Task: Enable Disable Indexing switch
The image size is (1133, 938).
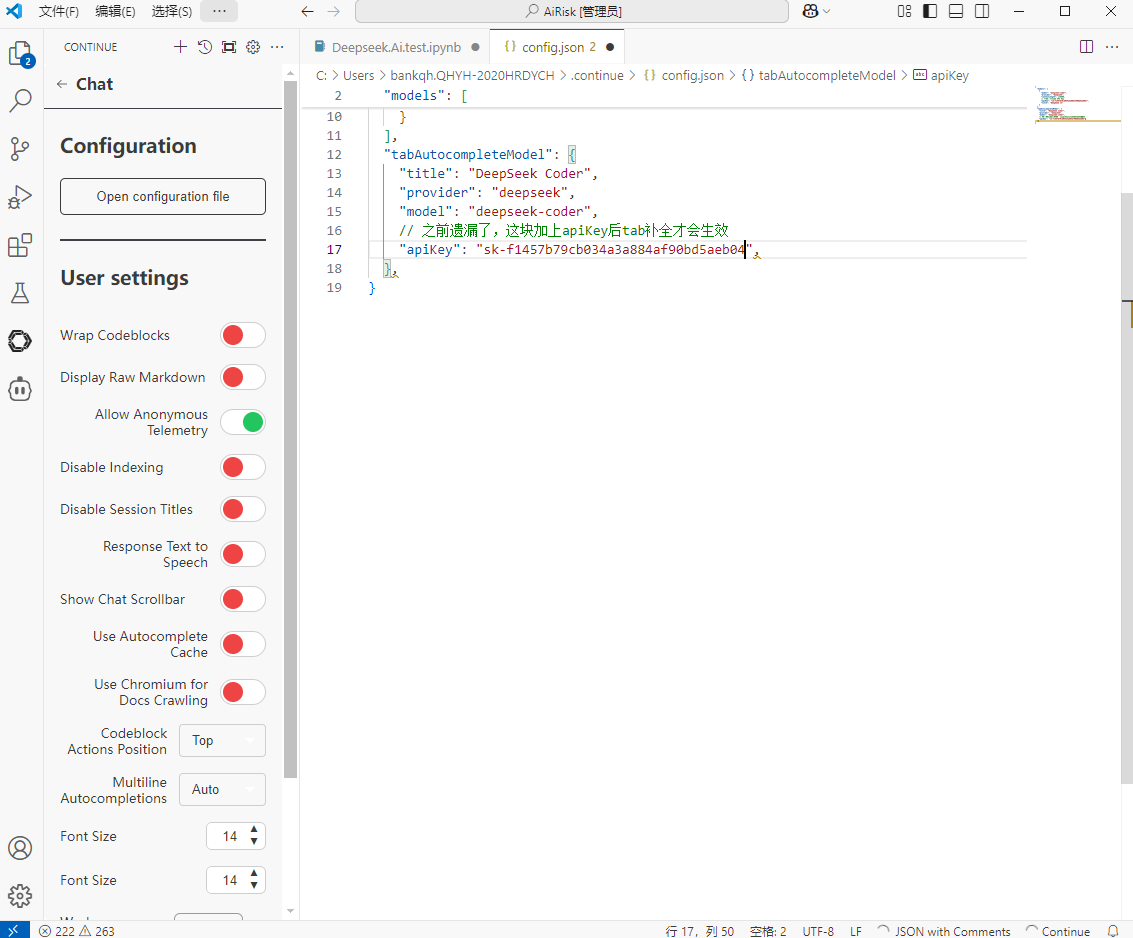Action: tap(243, 468)
